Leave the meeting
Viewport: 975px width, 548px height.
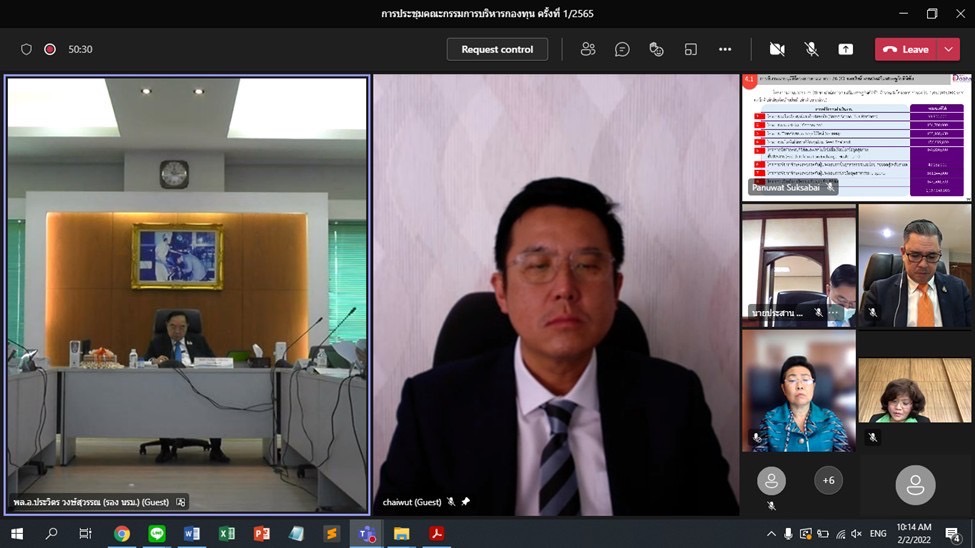(x=906, y=49)
